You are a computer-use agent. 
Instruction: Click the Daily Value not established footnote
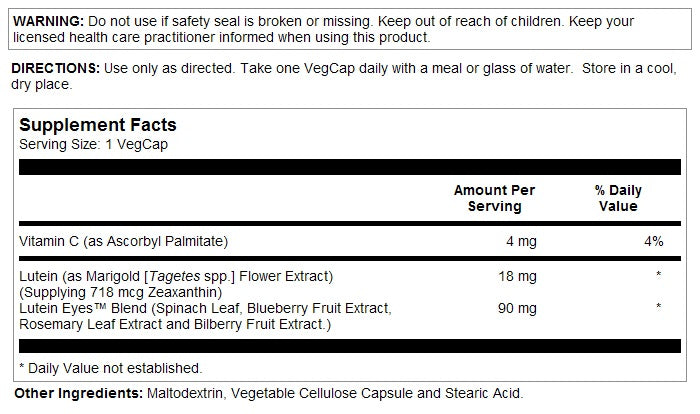110,368
